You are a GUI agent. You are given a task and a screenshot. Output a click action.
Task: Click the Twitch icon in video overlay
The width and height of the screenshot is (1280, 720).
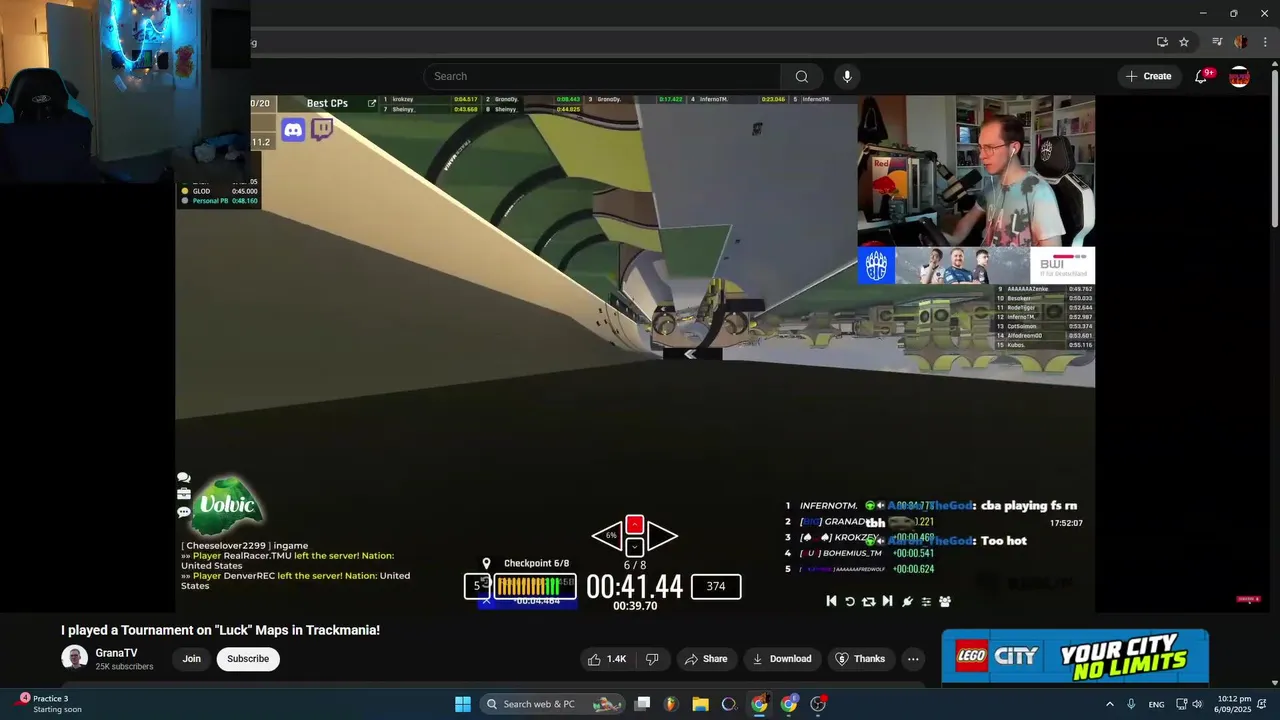322,129
